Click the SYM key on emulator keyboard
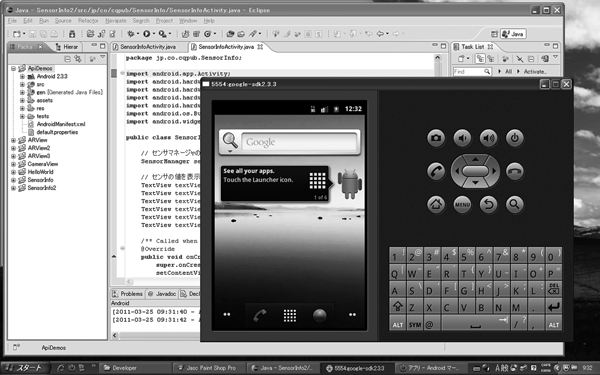Screen dimensions: 600x375 (415, 324)
